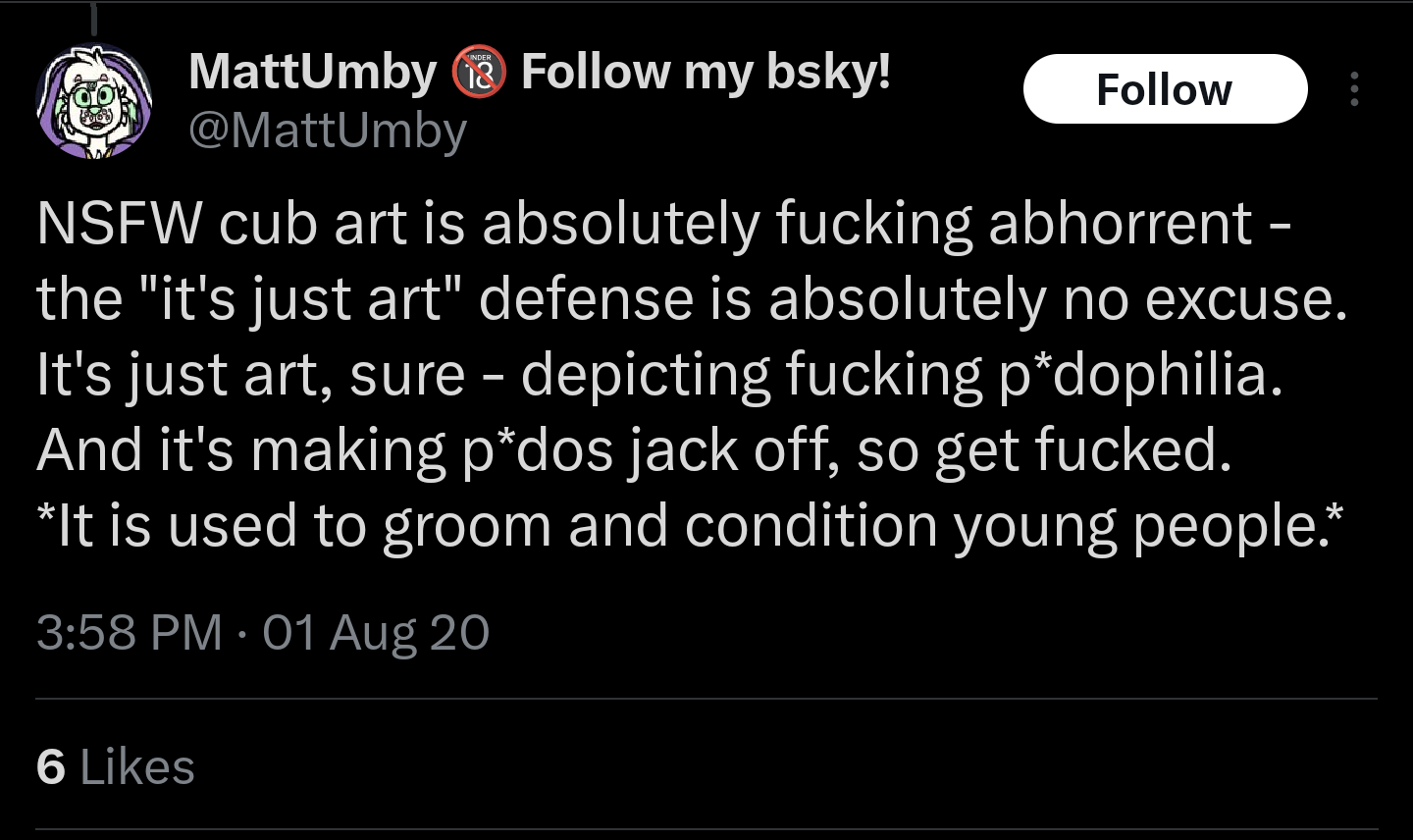This screenshot has width=1413, height=840.
Task: Click the divider line beneath 6 Likes
Action: pos(706,830)
